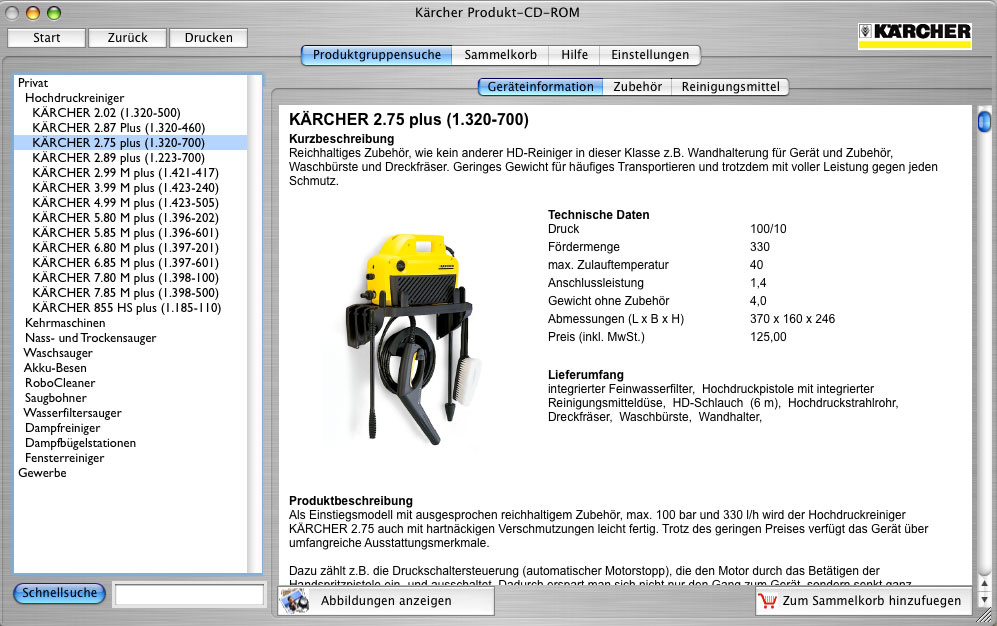Select KÄRCHER 2.99 M plus (1.421-417)

point(125,173)
